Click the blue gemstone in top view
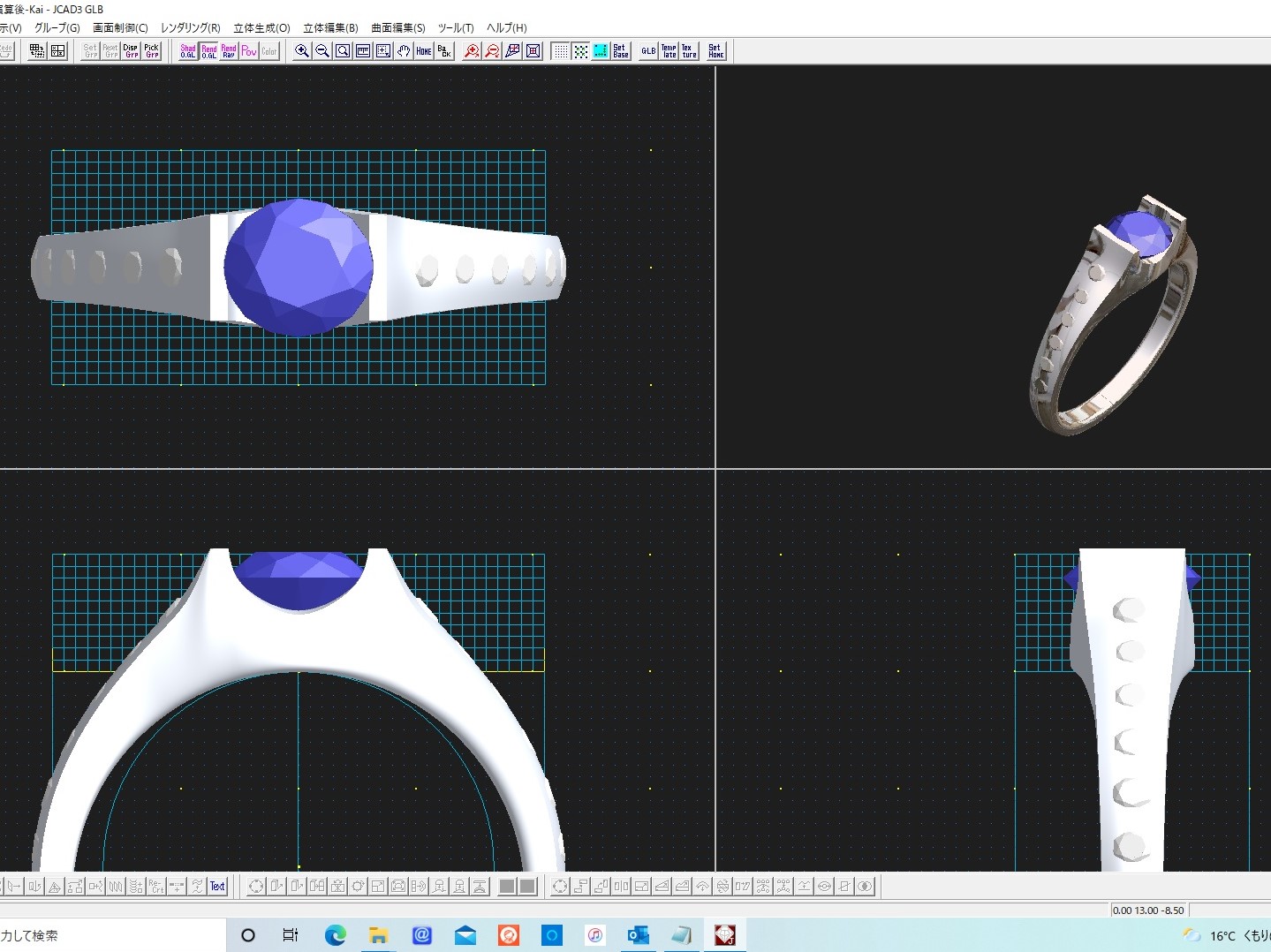Viewport: 1271px width, 952px height. pyautogui.click(x=298, y=268)
